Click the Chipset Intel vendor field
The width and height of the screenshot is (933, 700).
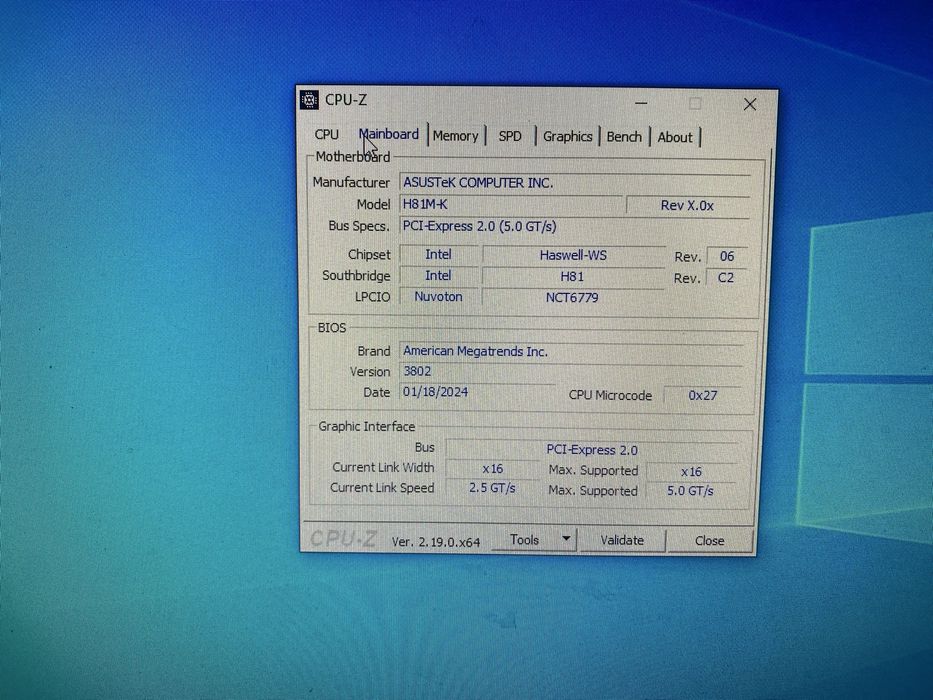coord(439,255)
